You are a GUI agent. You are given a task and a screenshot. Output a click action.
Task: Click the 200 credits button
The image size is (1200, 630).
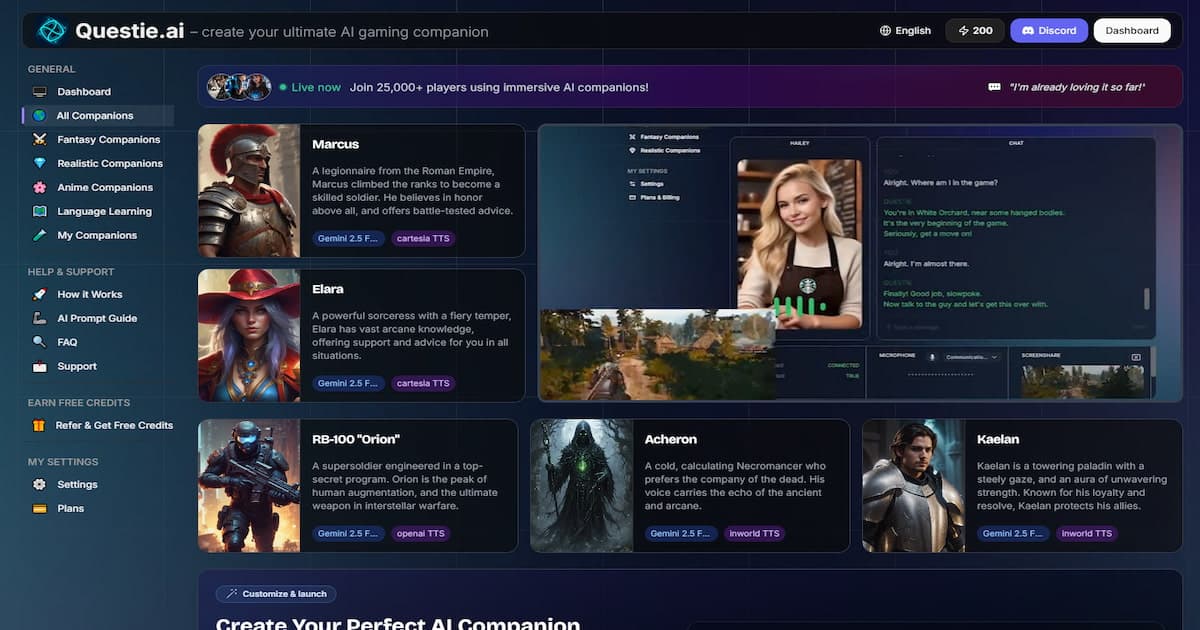pos(975,31)
